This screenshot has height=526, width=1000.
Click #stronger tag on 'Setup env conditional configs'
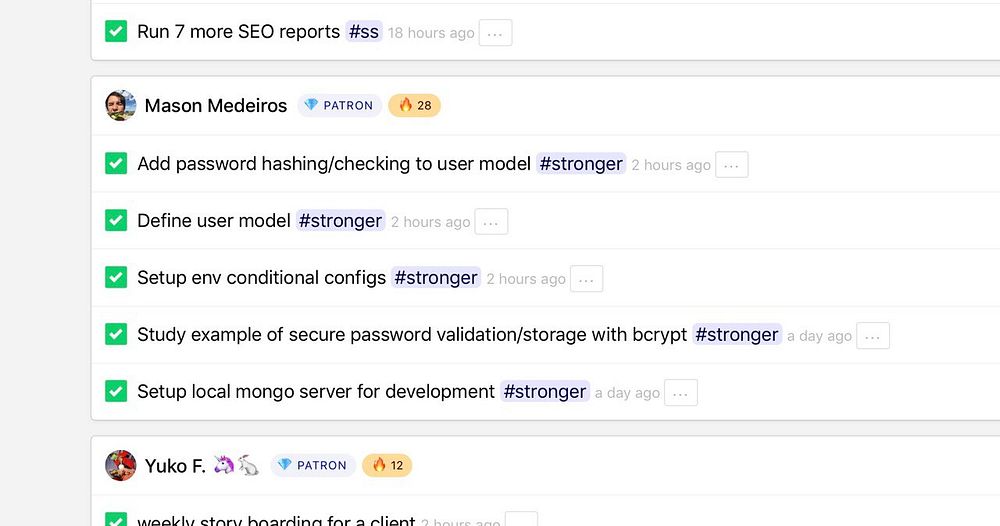[x=436, y=278]
